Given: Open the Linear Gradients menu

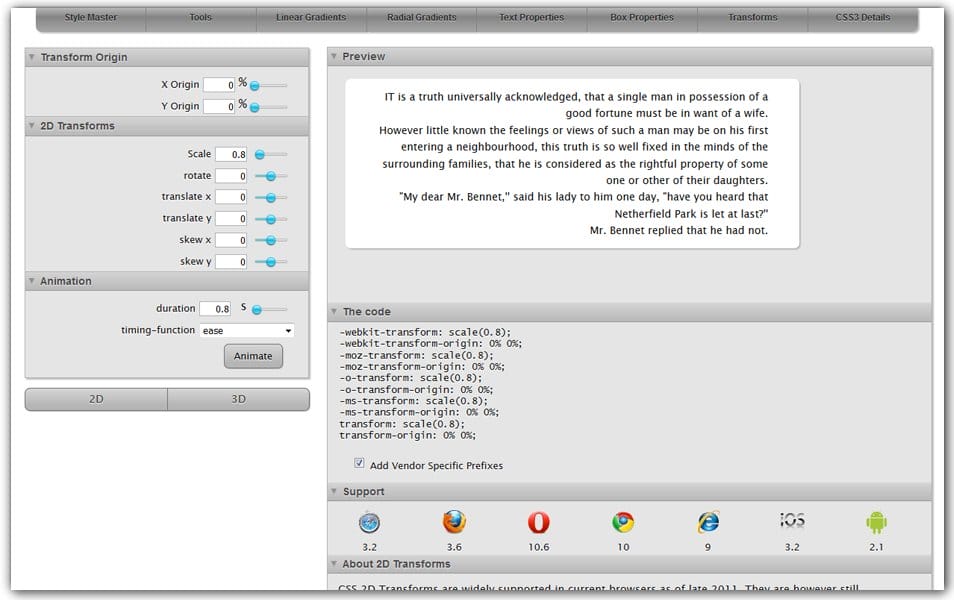Looking at the screenshot, I should click(x=311, y=18).
